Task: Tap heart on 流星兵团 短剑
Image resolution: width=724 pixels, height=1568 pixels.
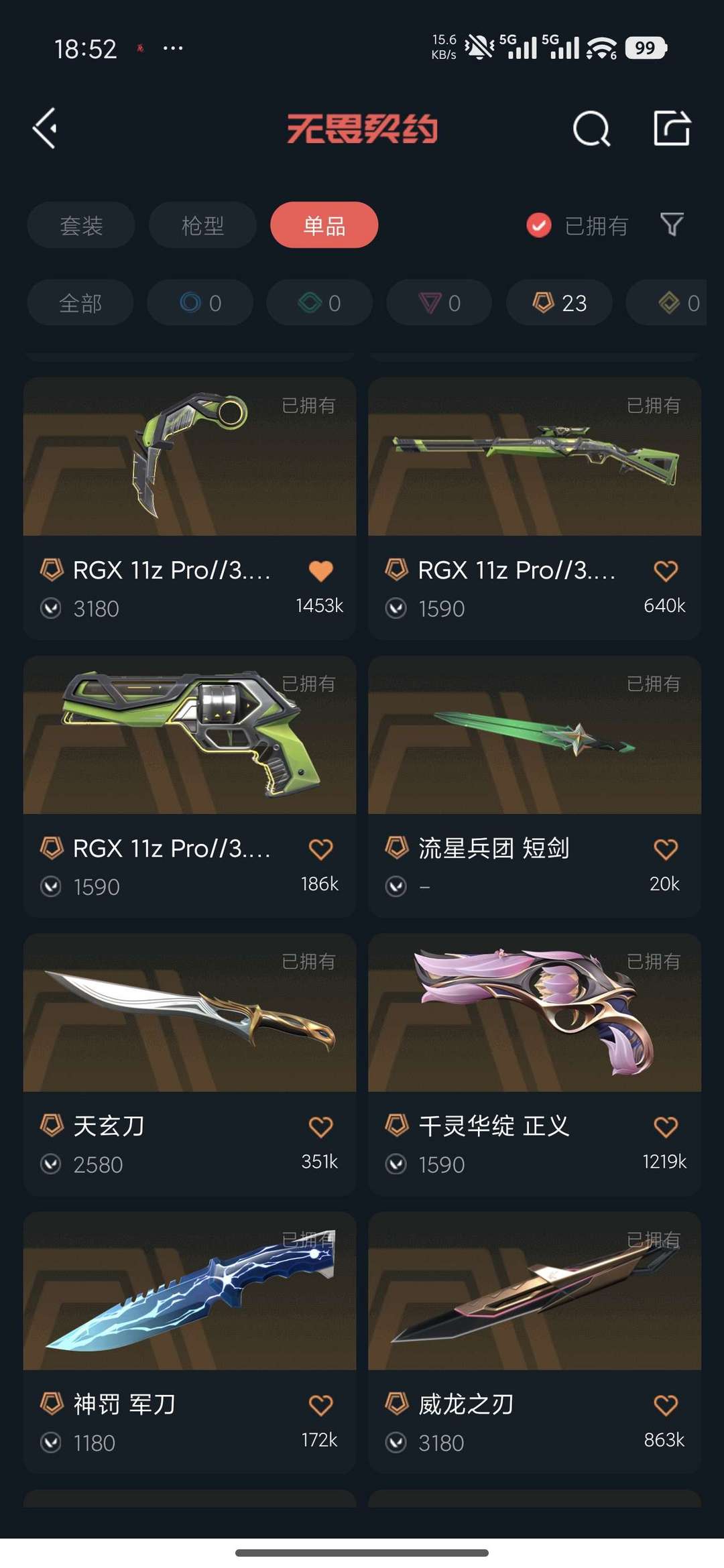Action: (666, 849)
